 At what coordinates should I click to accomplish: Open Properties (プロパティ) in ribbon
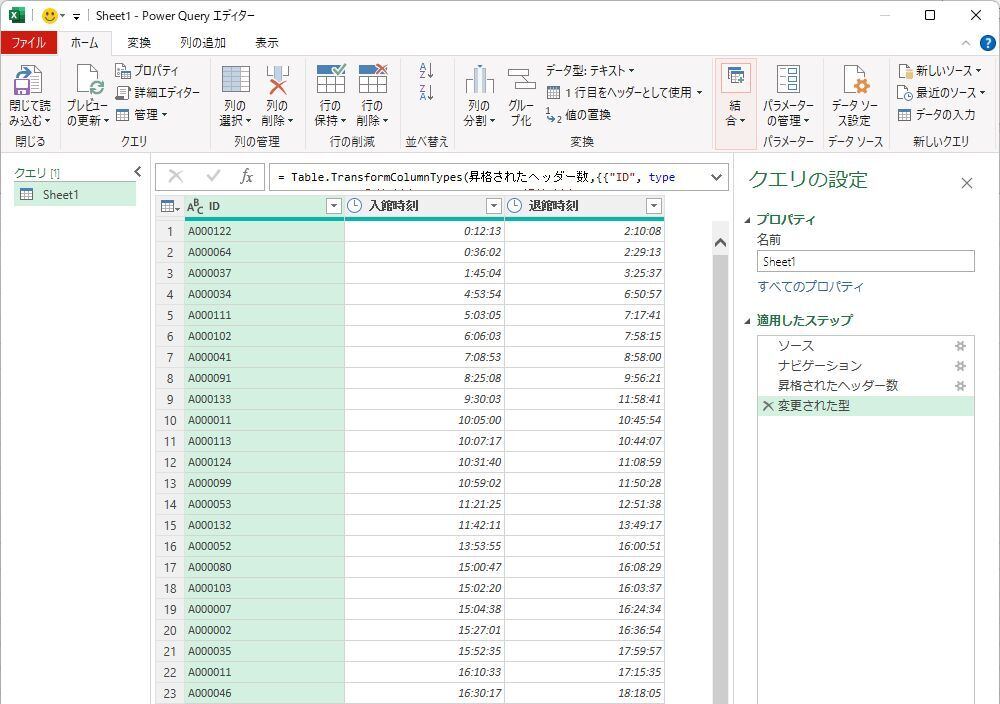(147, 70)
